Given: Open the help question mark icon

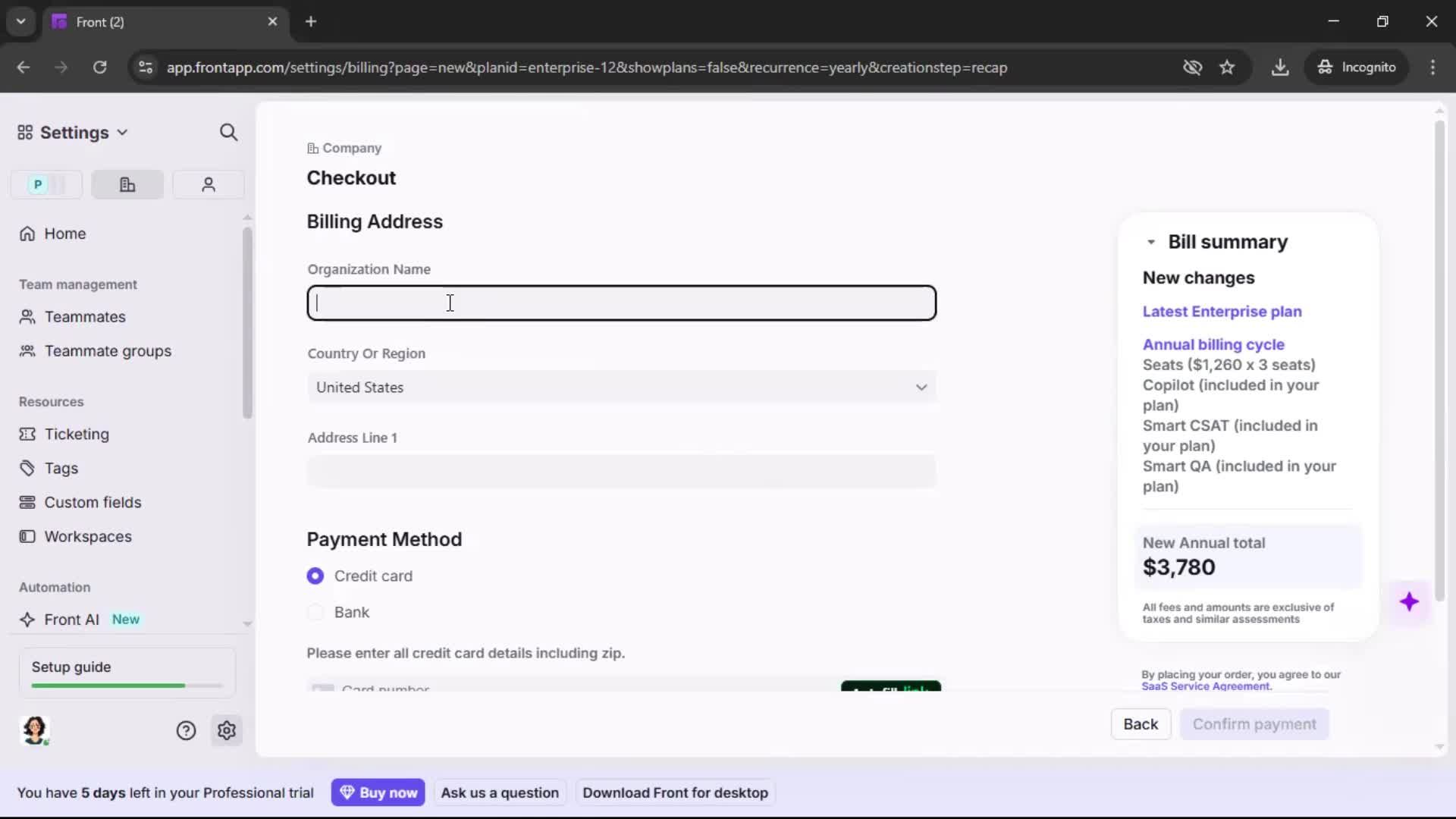Looking at the screenshot, I should (x=186, y=730).
